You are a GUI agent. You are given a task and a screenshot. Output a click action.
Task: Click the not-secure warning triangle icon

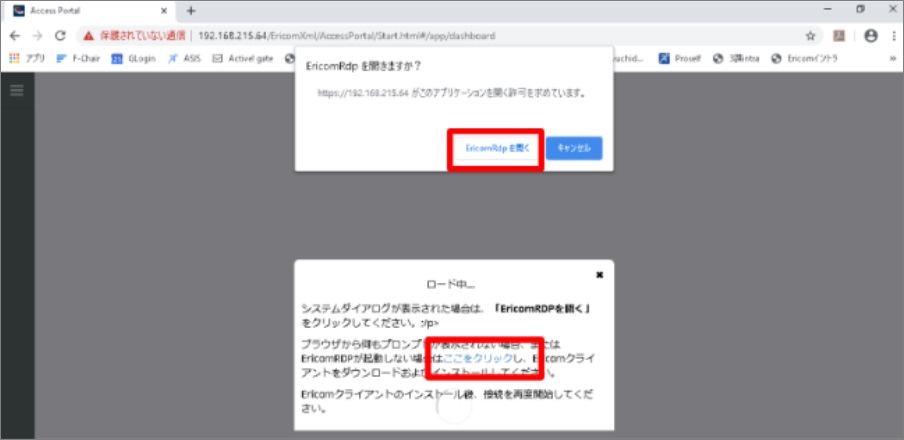88,35
